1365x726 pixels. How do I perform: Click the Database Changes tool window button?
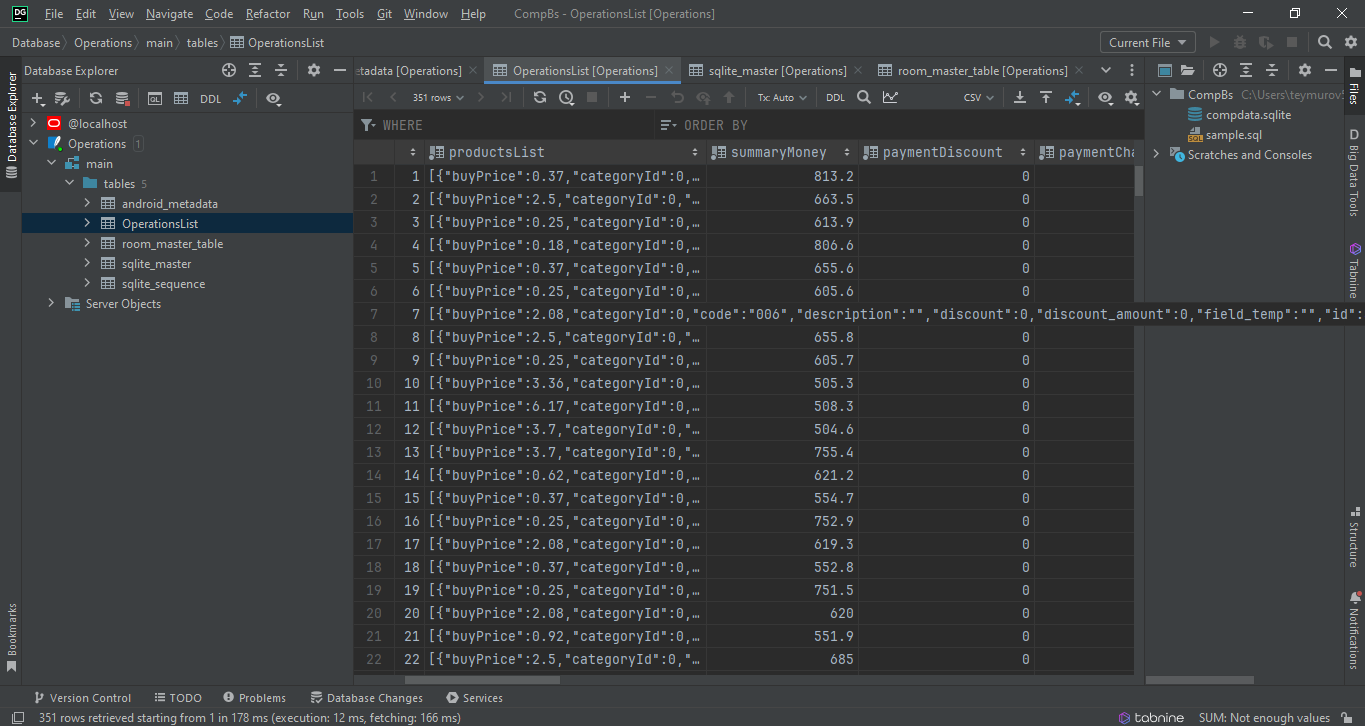point(366,698)
